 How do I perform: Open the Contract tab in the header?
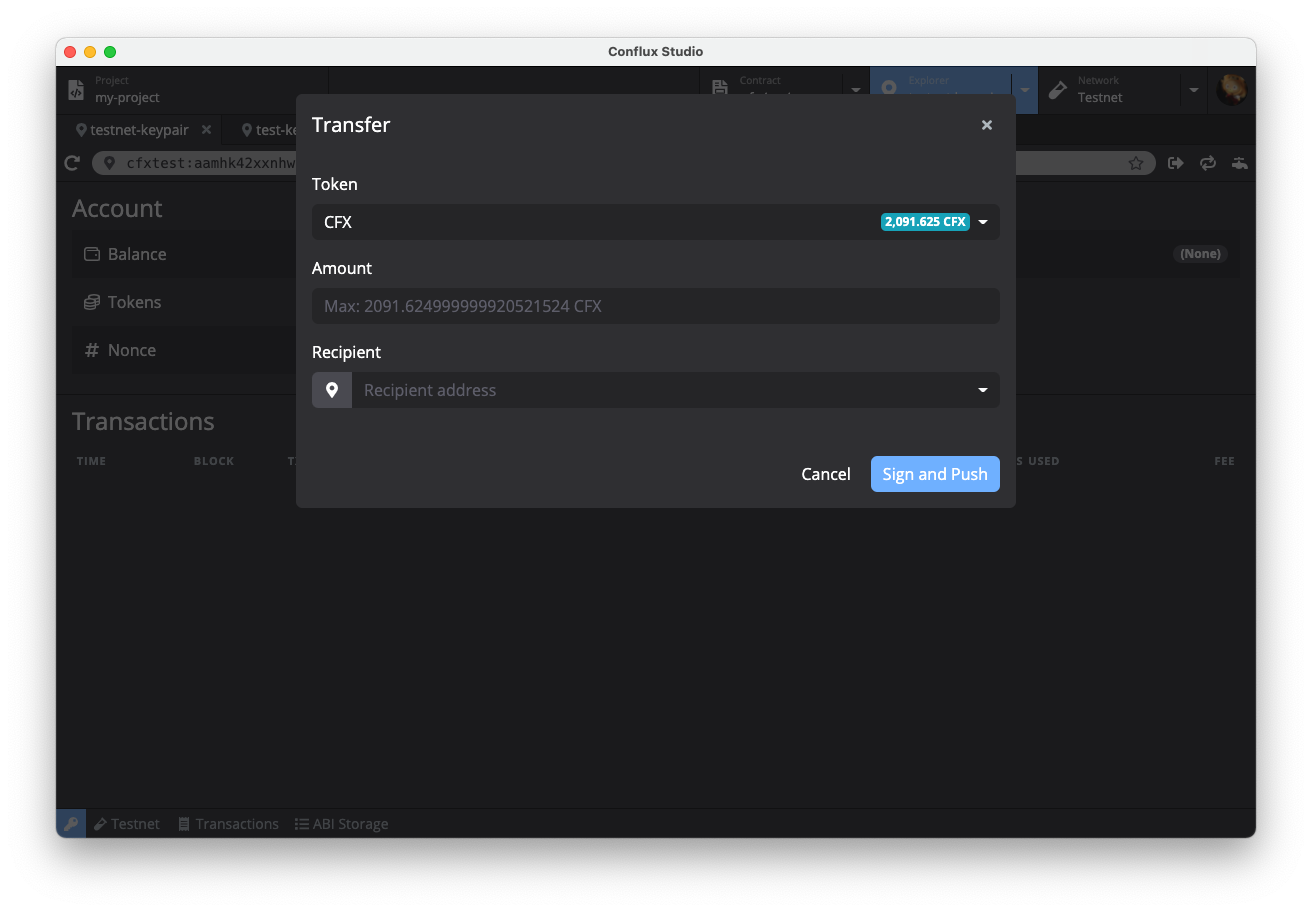772,90
